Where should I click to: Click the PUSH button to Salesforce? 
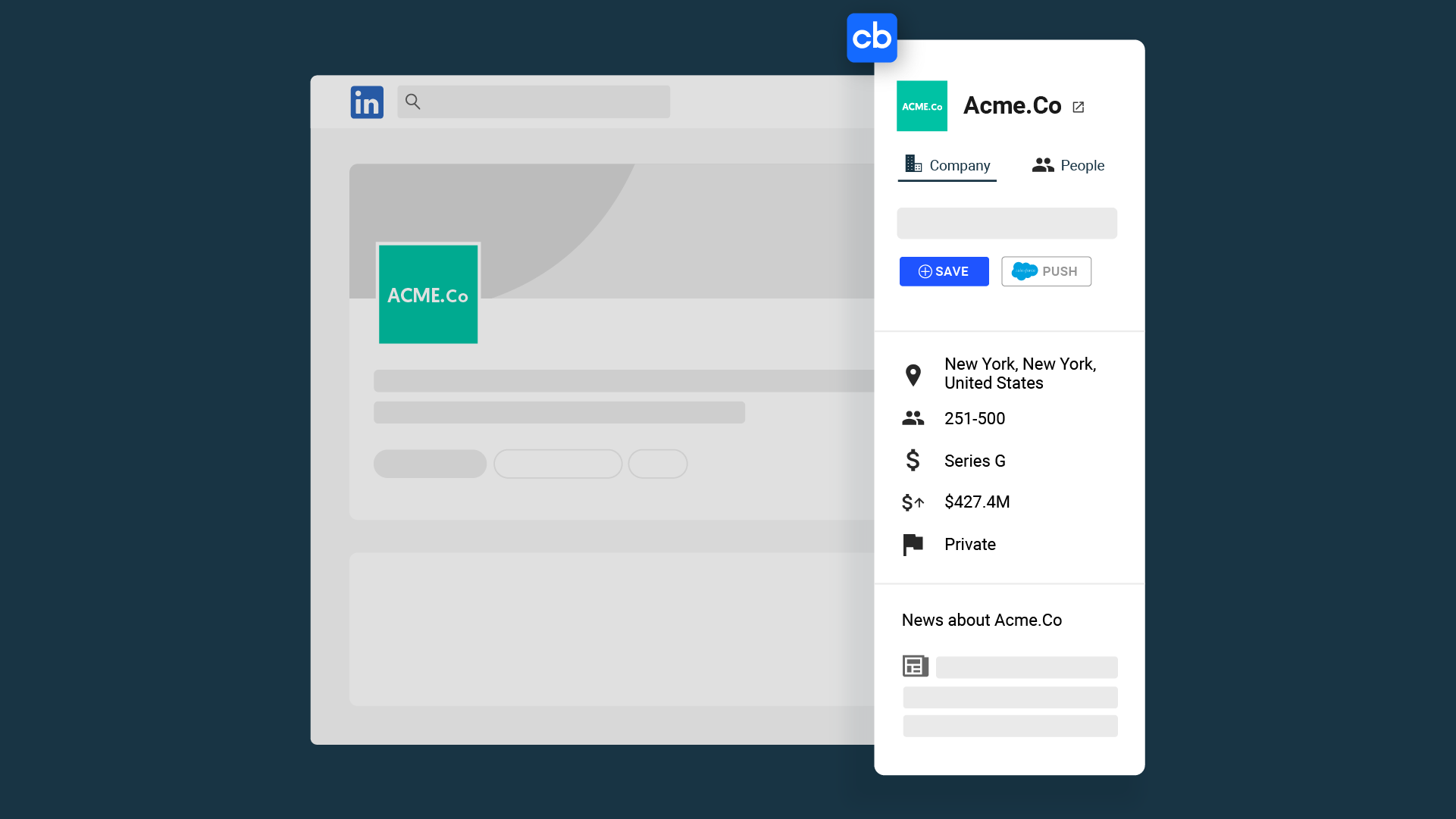(x=1046, y=271)
